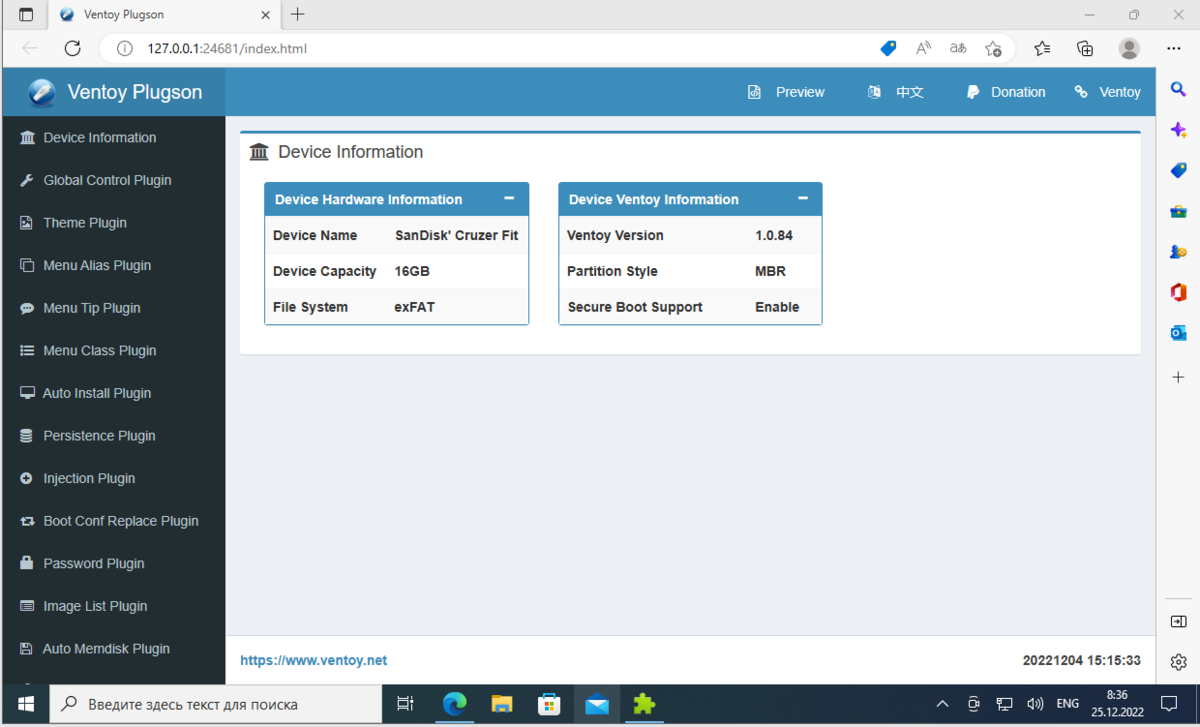Open Windows Start menu
Screen dimensions: 1200x727
pos(25,704)
